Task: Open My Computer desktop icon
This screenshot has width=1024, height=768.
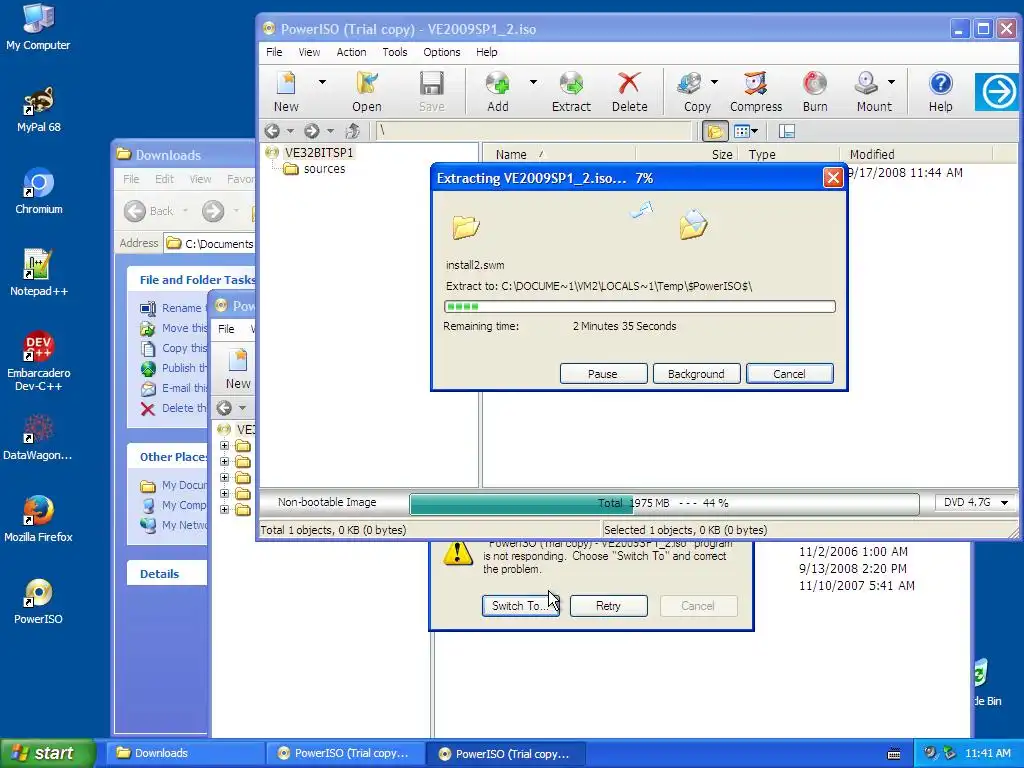Action: point(39,27)
